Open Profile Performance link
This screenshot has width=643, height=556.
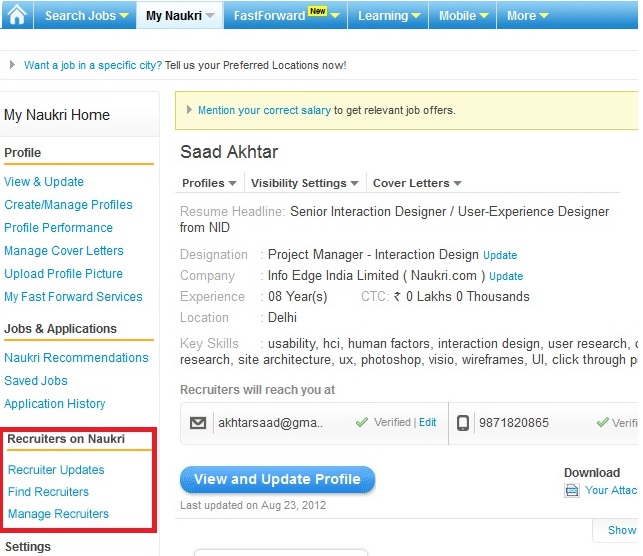coord(58,228)
